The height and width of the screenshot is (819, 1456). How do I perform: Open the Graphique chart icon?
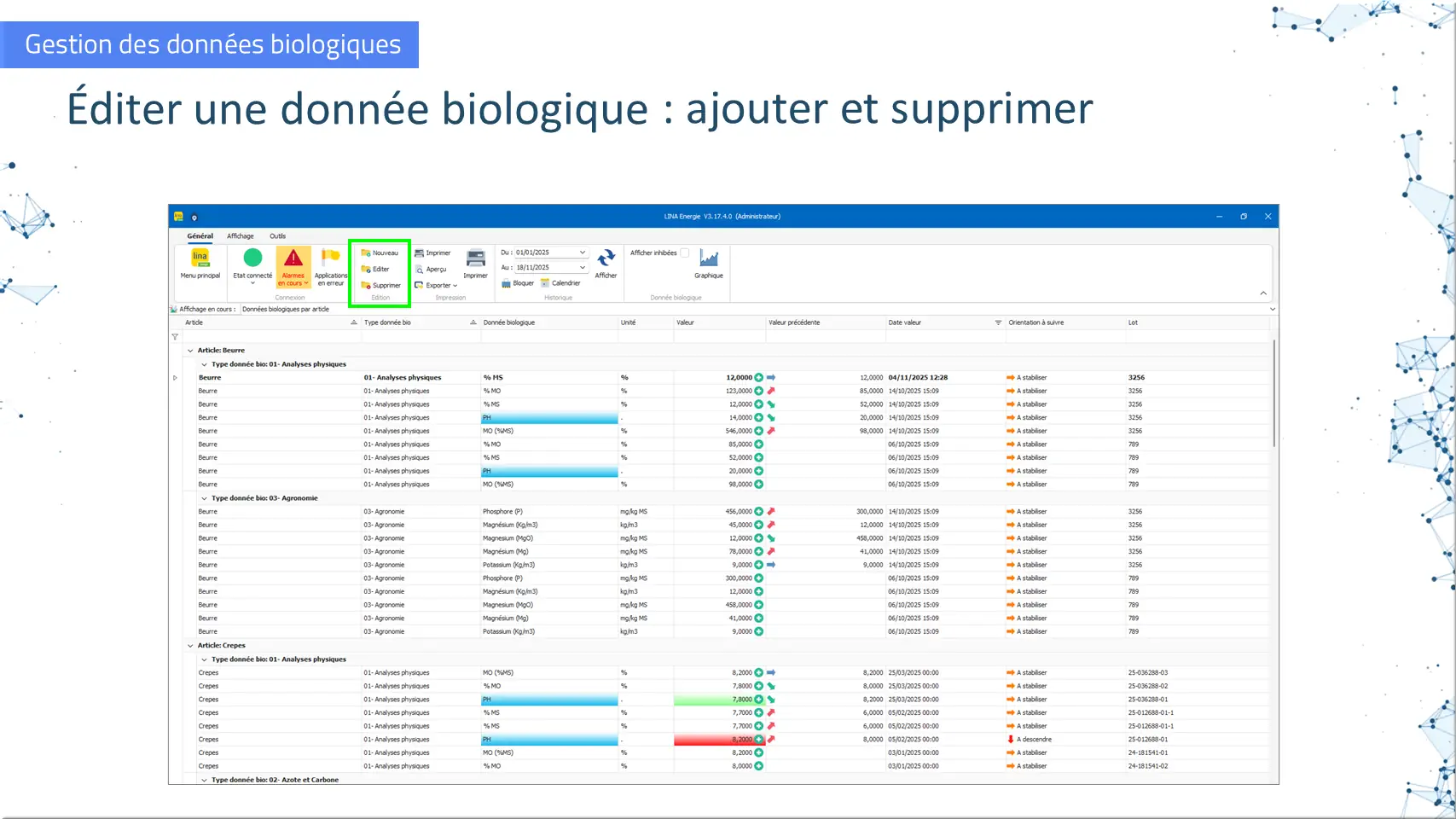click(708, 258)
